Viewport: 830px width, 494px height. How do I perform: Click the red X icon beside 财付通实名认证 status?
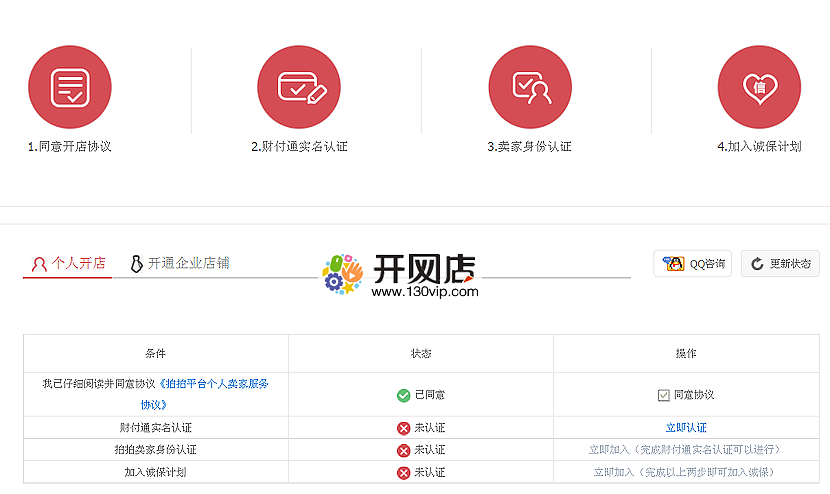tap(403, 428)
